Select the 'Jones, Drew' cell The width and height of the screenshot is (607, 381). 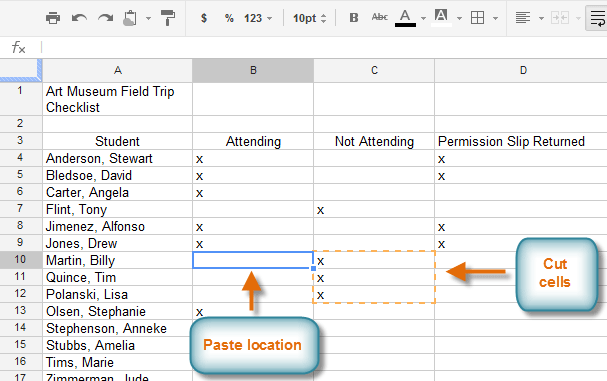pyautogui.click(x=117, y=244)
